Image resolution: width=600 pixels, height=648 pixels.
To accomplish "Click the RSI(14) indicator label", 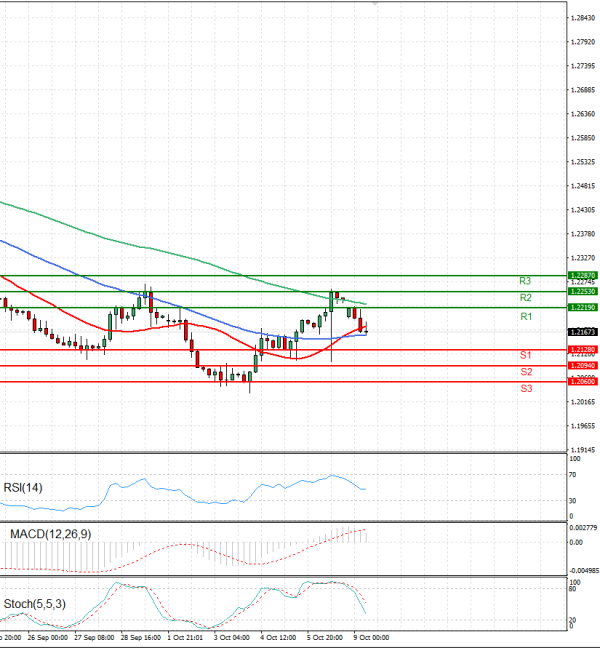I will click(x=23, y=488).
